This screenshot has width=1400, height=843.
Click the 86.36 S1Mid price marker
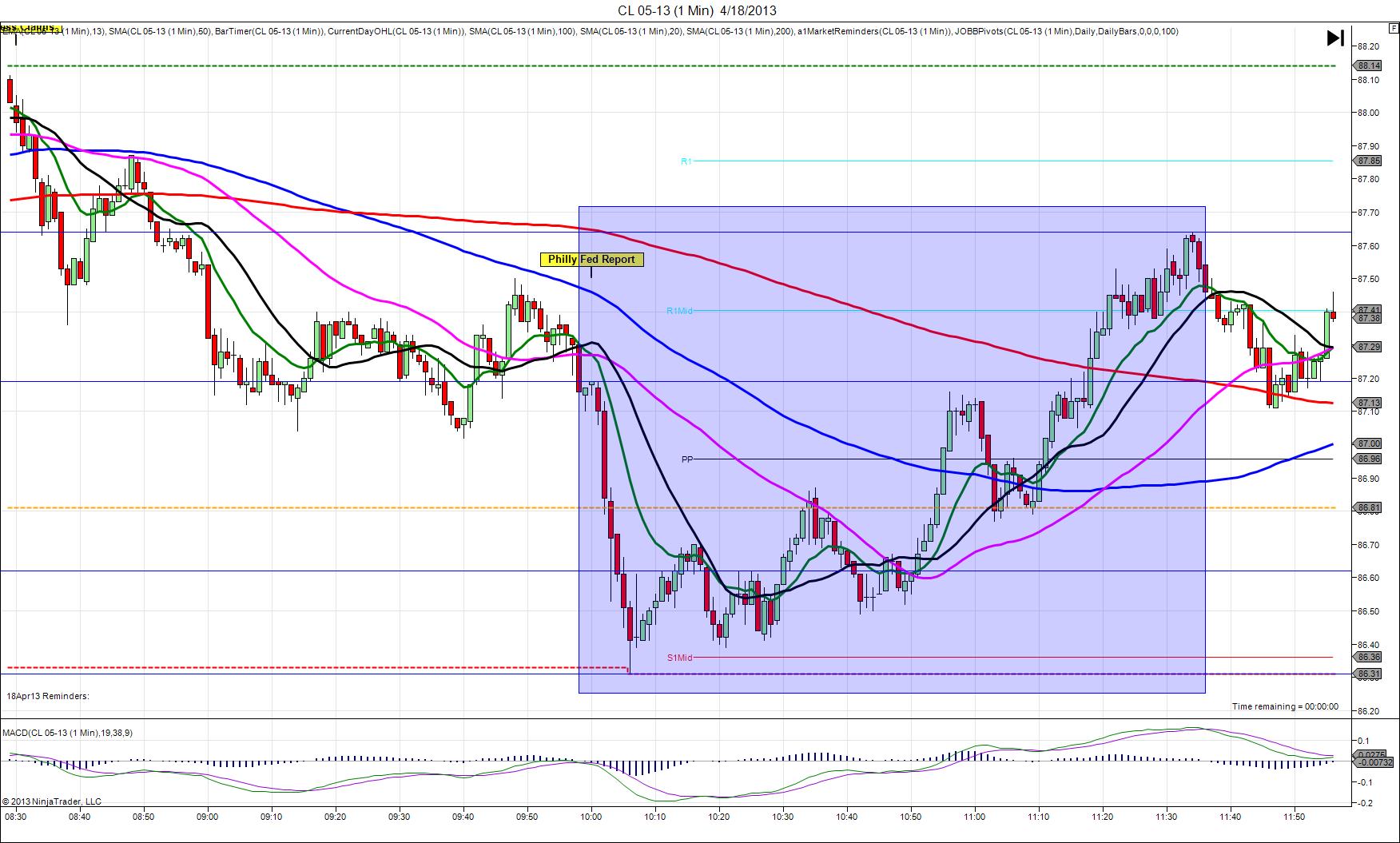[x=1368, y=657]
